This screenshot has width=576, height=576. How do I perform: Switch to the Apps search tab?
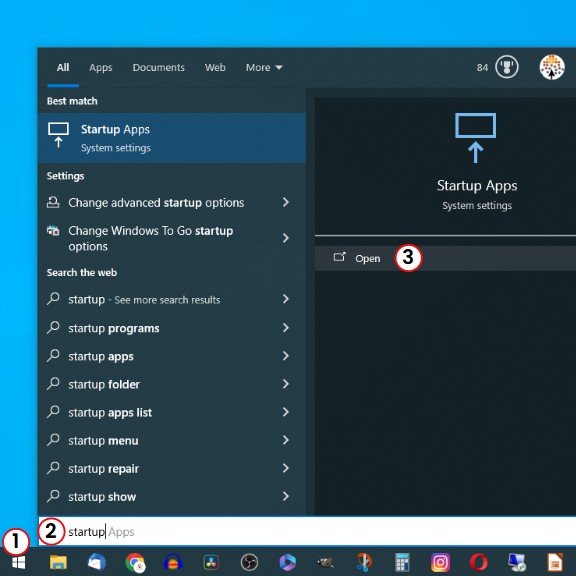pyautogui.click(x=101, y=68)
